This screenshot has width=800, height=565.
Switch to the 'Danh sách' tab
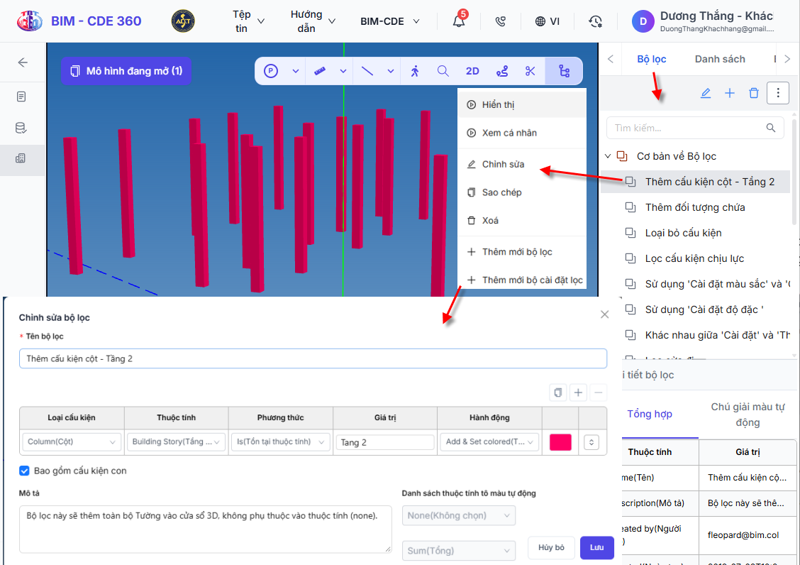tap(720, 59)
